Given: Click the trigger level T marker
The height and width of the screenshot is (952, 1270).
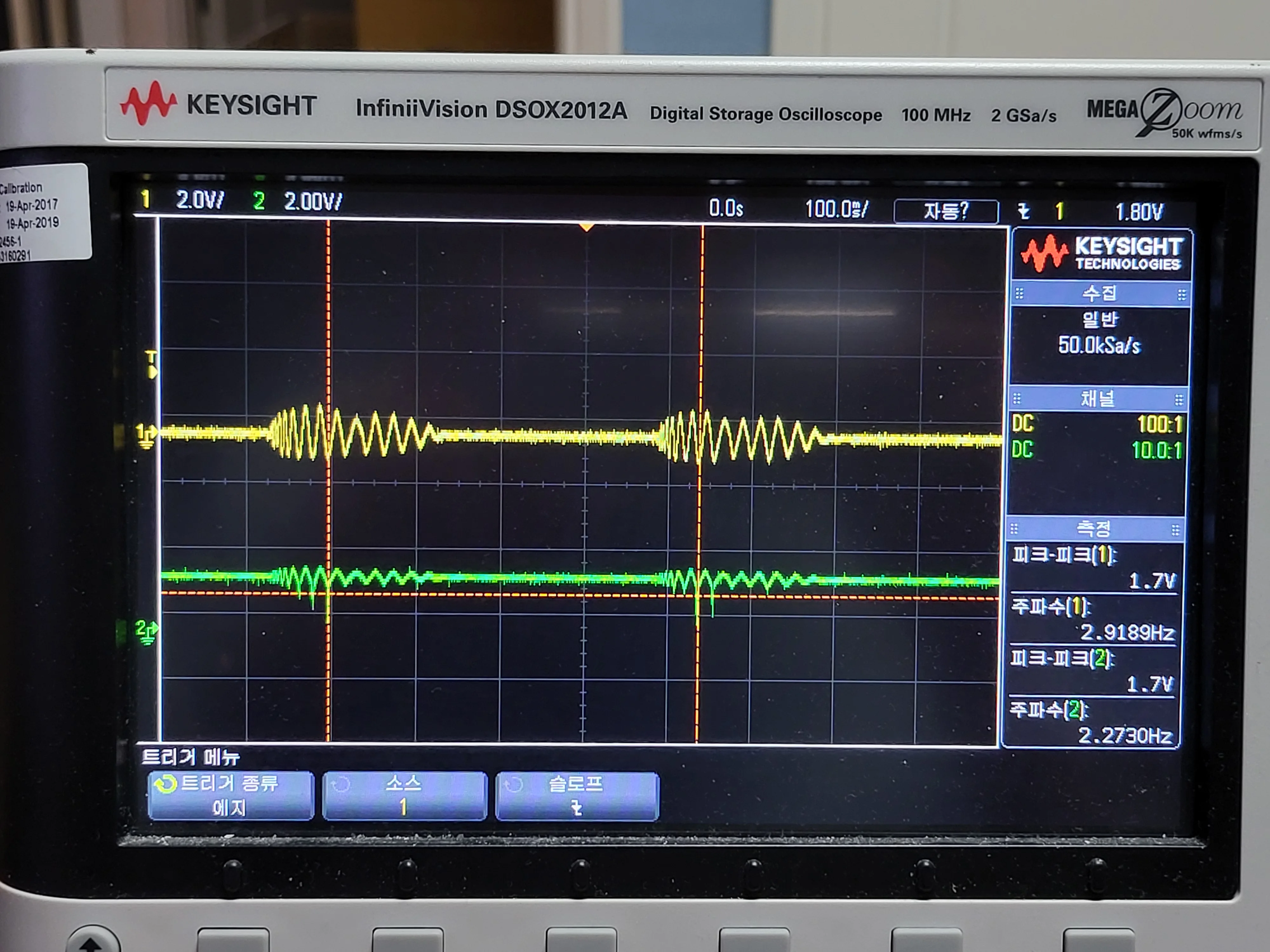Looking at the screenshot, I should 151,365.
